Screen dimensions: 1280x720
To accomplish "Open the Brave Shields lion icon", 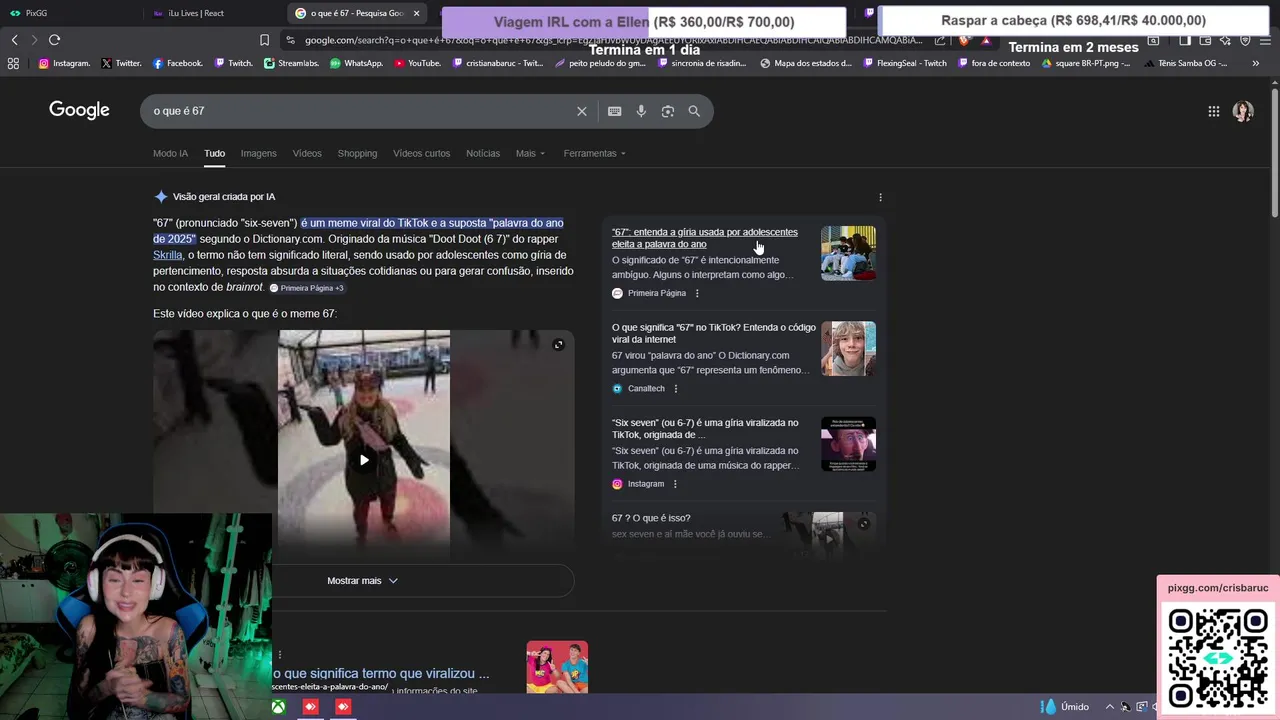I will 964,40.
